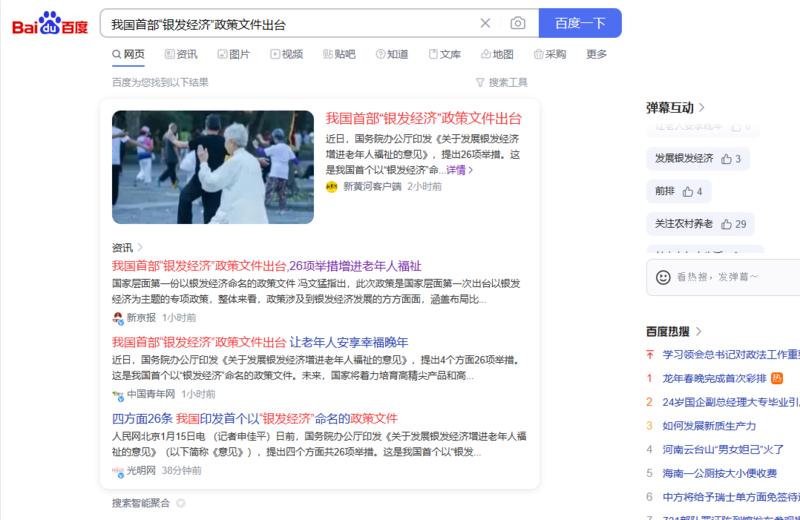Go to the 知道 tab
Image resolution: width=800 pixels, height=520 pixels.
click(x=392, y=54)
